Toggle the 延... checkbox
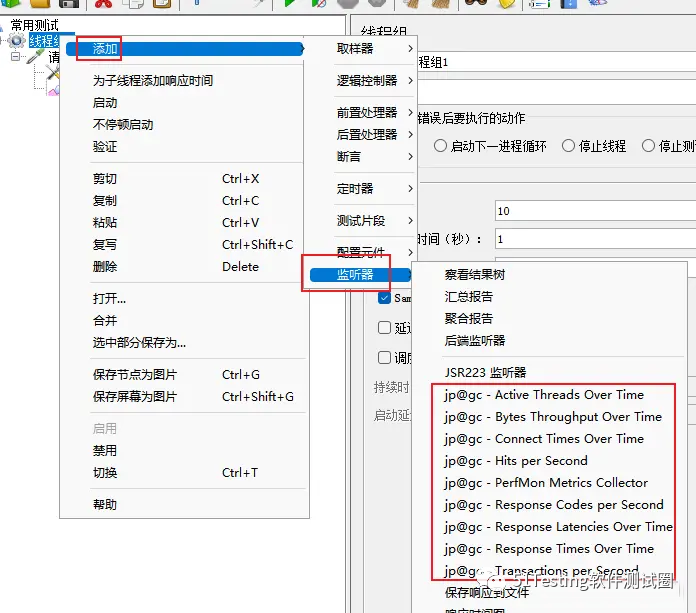The width and height of the screenshot is (696, 613). pos(384,328)
